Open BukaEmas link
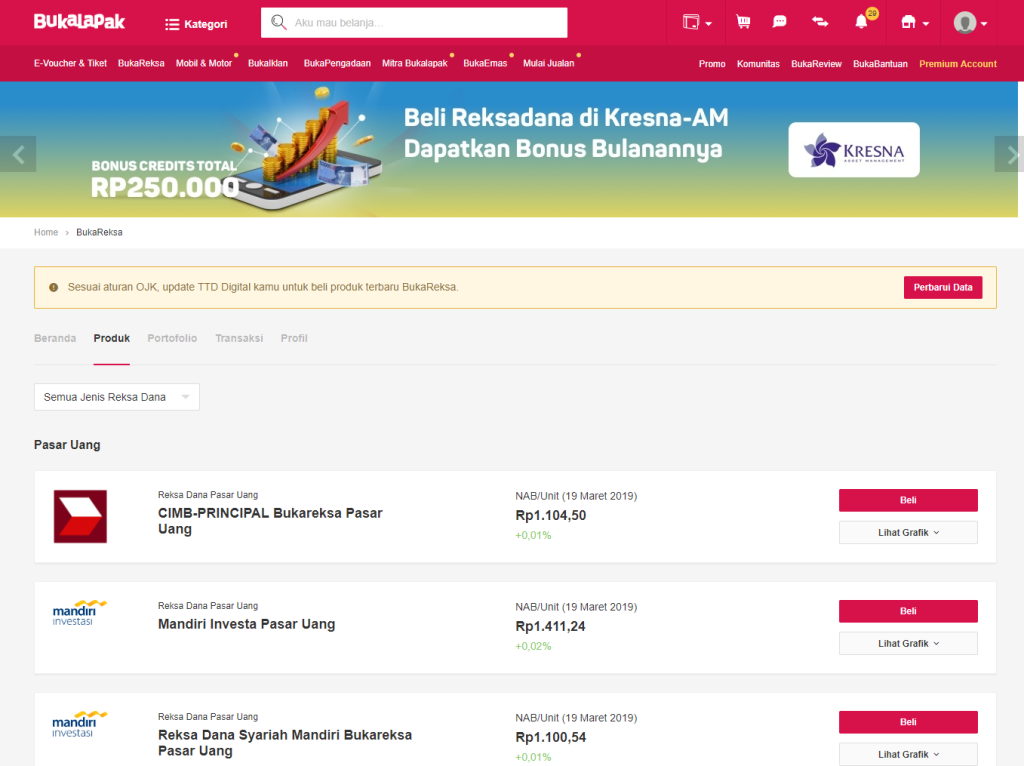 485,63
